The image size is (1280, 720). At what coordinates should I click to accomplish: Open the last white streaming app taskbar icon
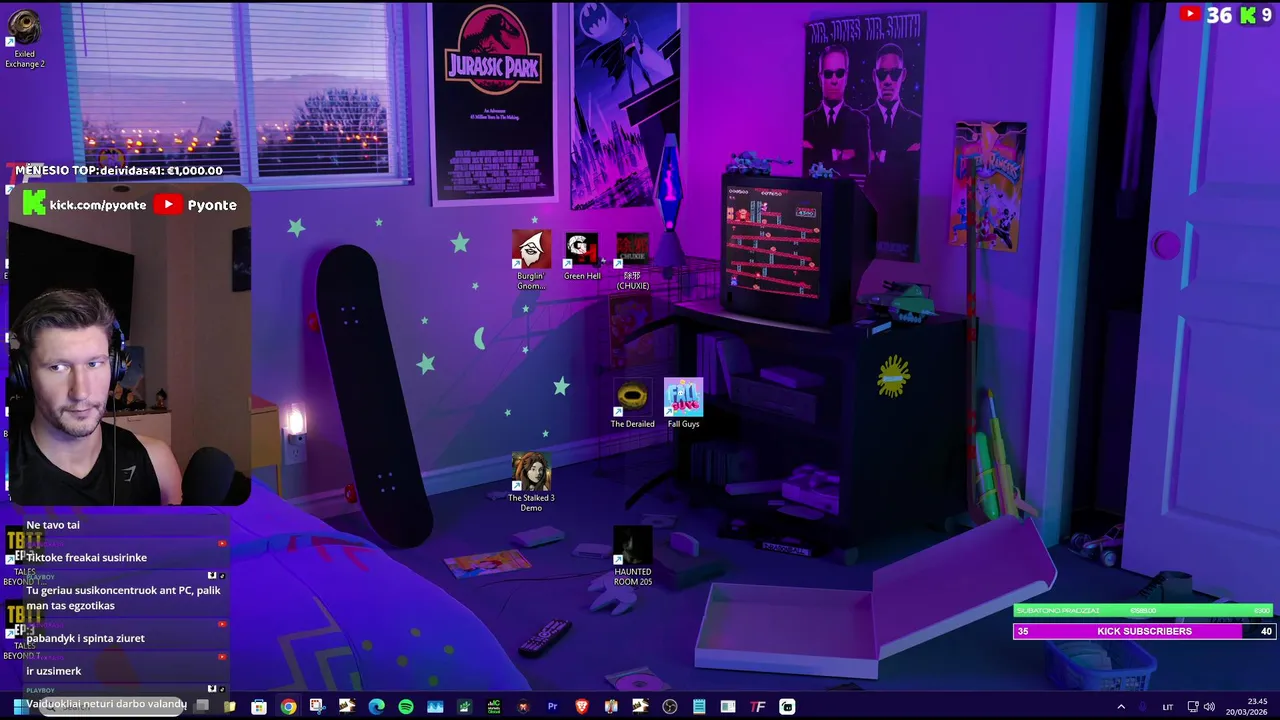[x=787, y=706]
